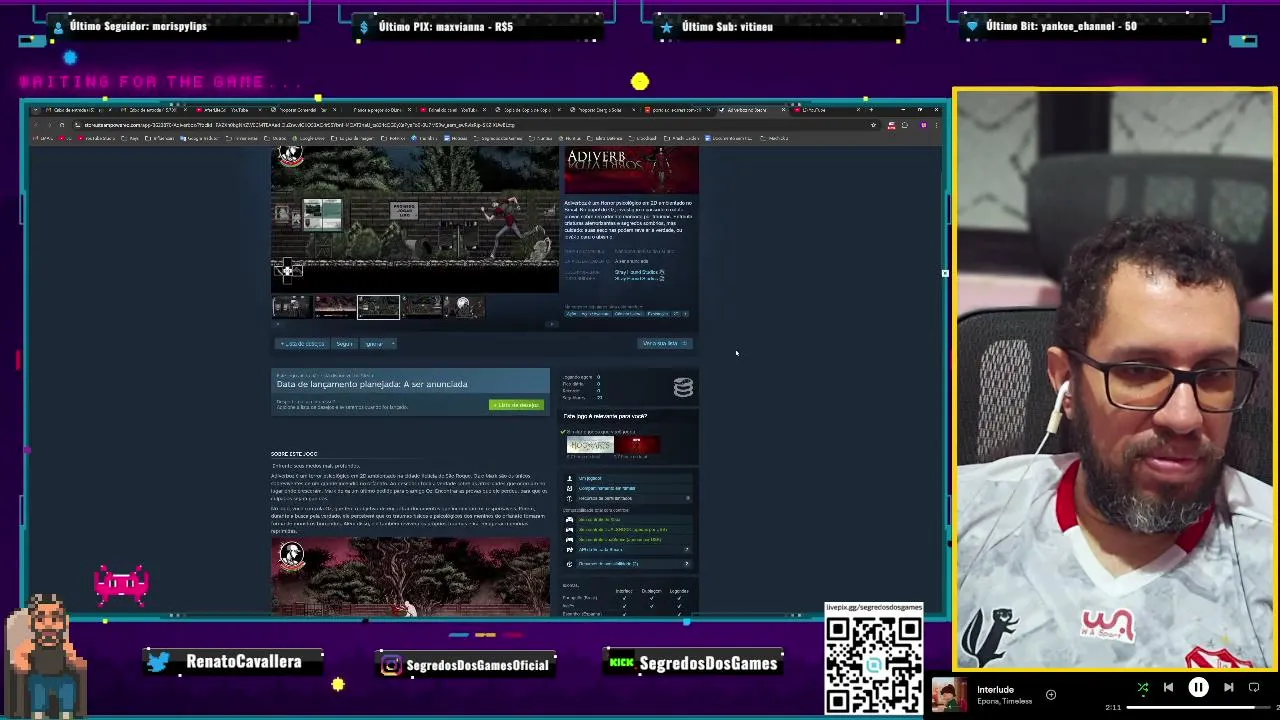
Task: Reload the page in browser
Action: point(61,125)
